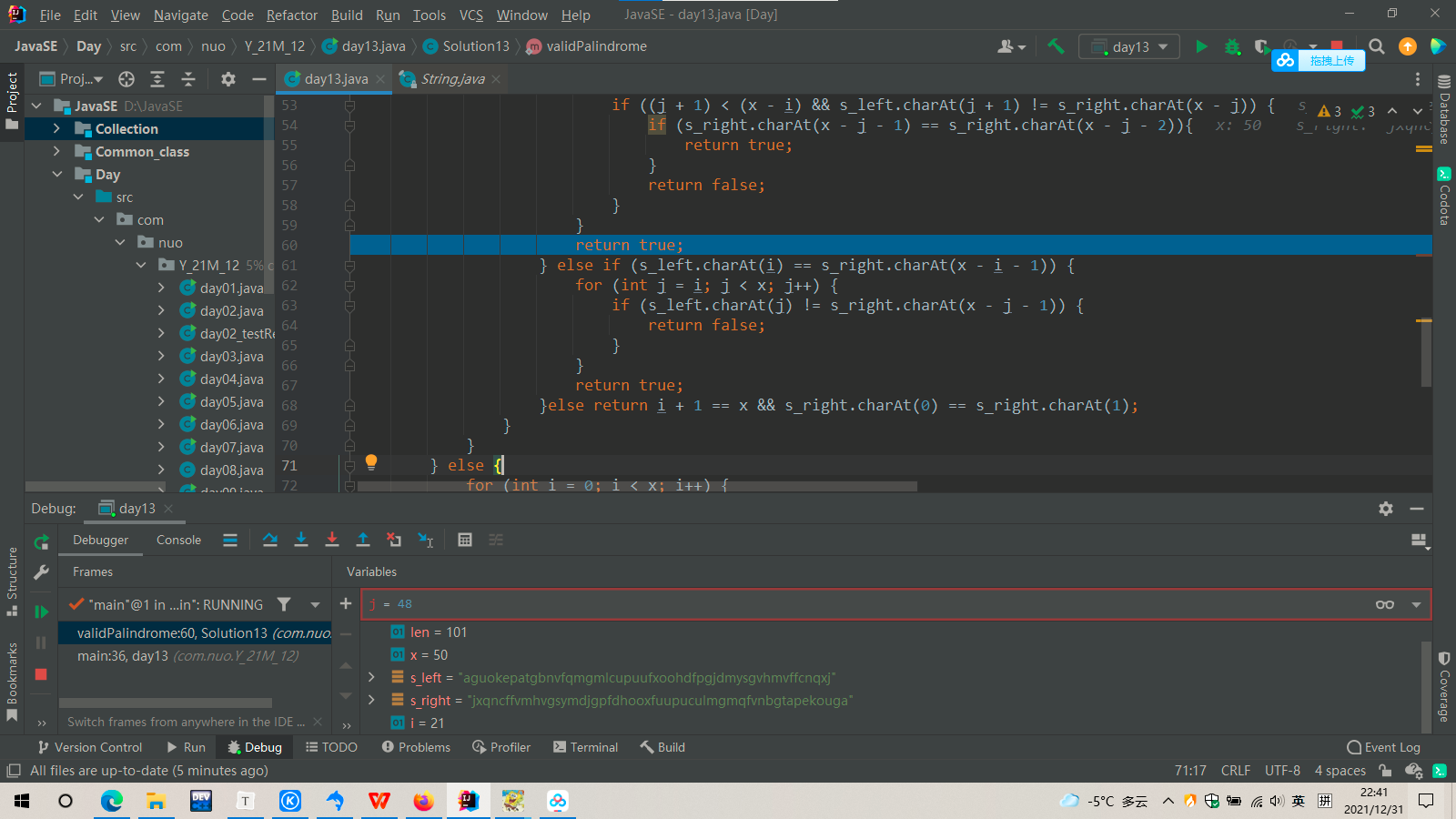
Task: Open the VCS menu
Action: click(x=471, y=15)
